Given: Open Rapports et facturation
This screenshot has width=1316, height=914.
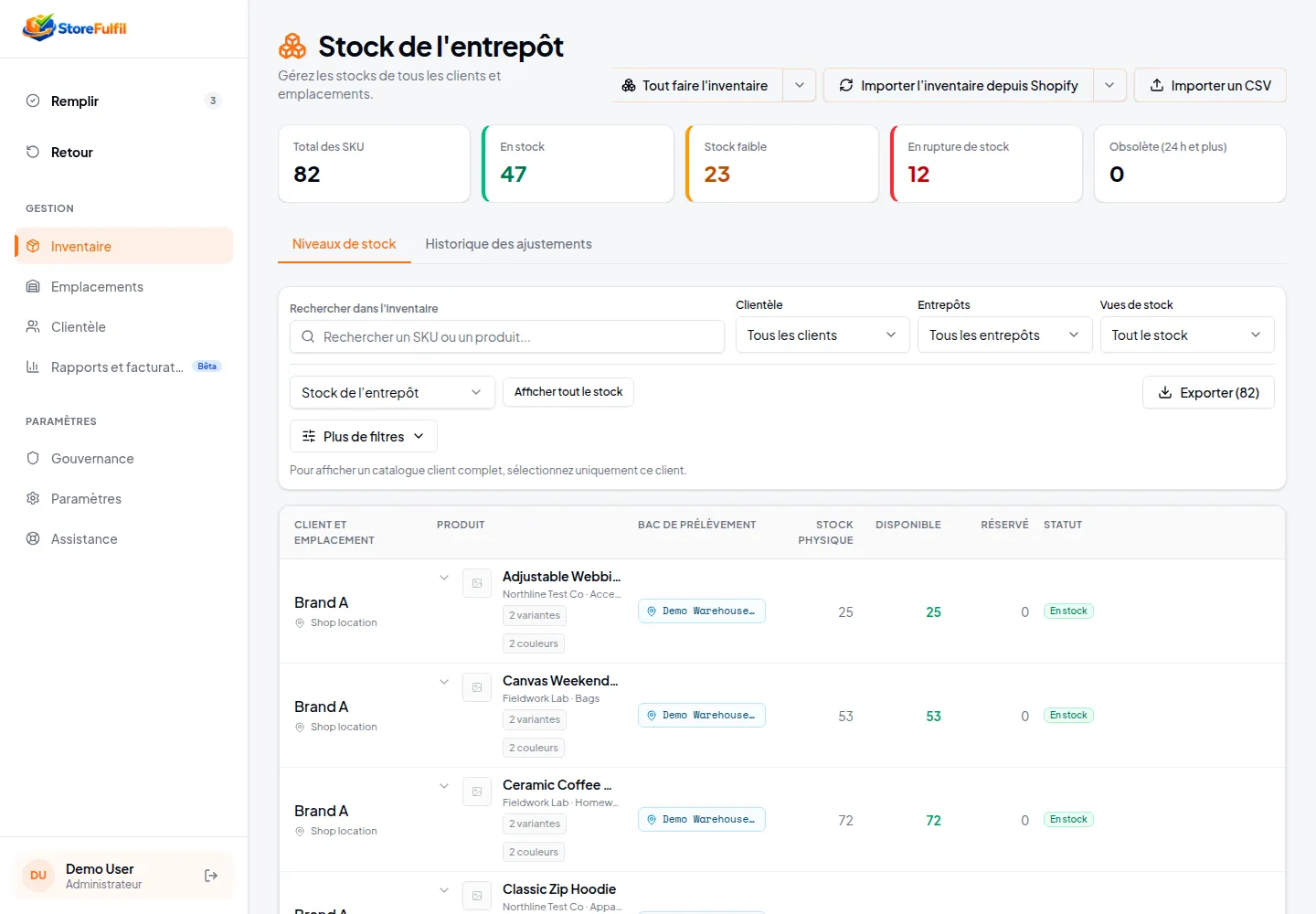Looking at the screenshot, I should [123, 367].
